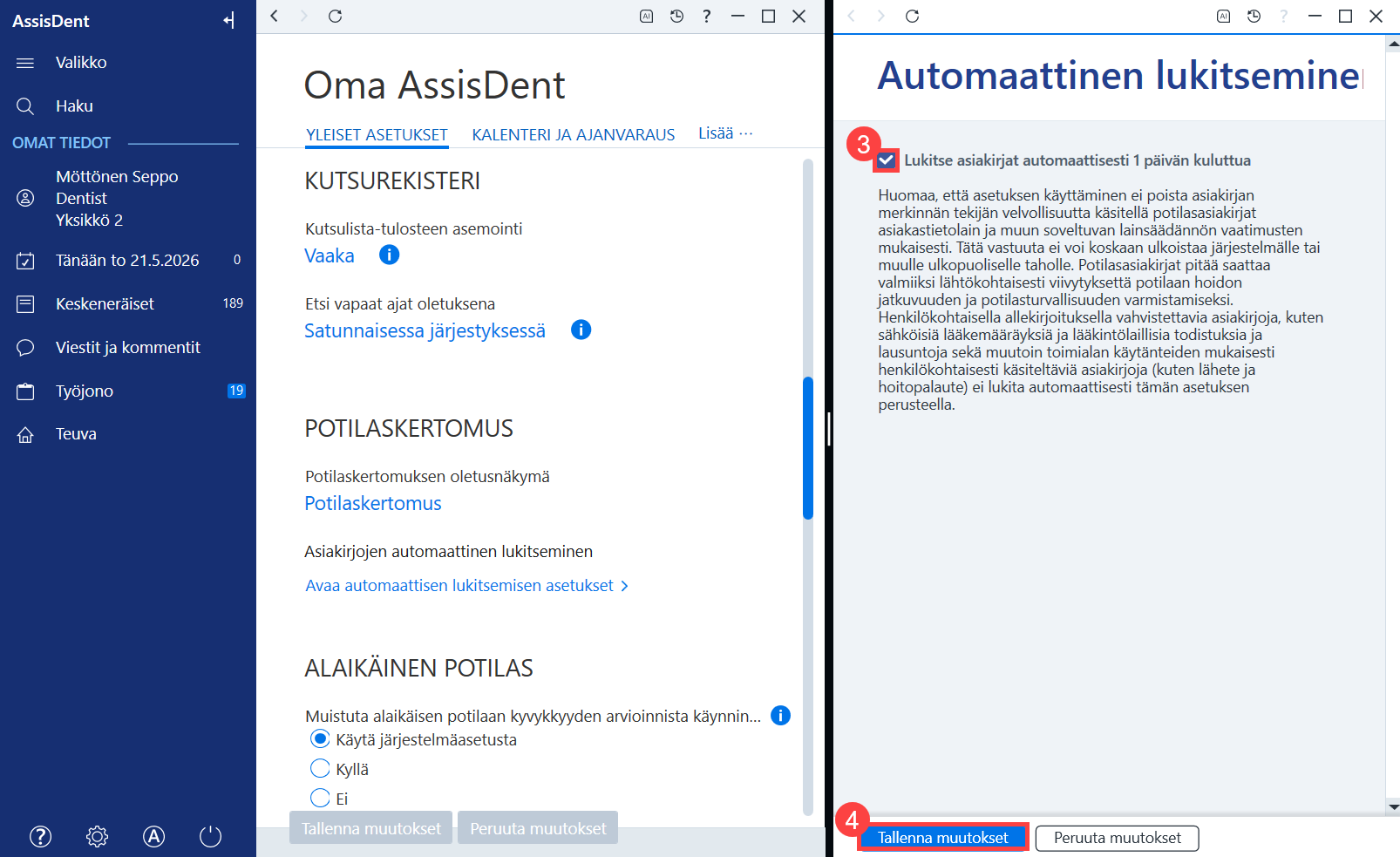Toggle Lukitse asiakirjat automaattisesti checkbox
This screenshot has width=1400, height=857.
[887, 160]
